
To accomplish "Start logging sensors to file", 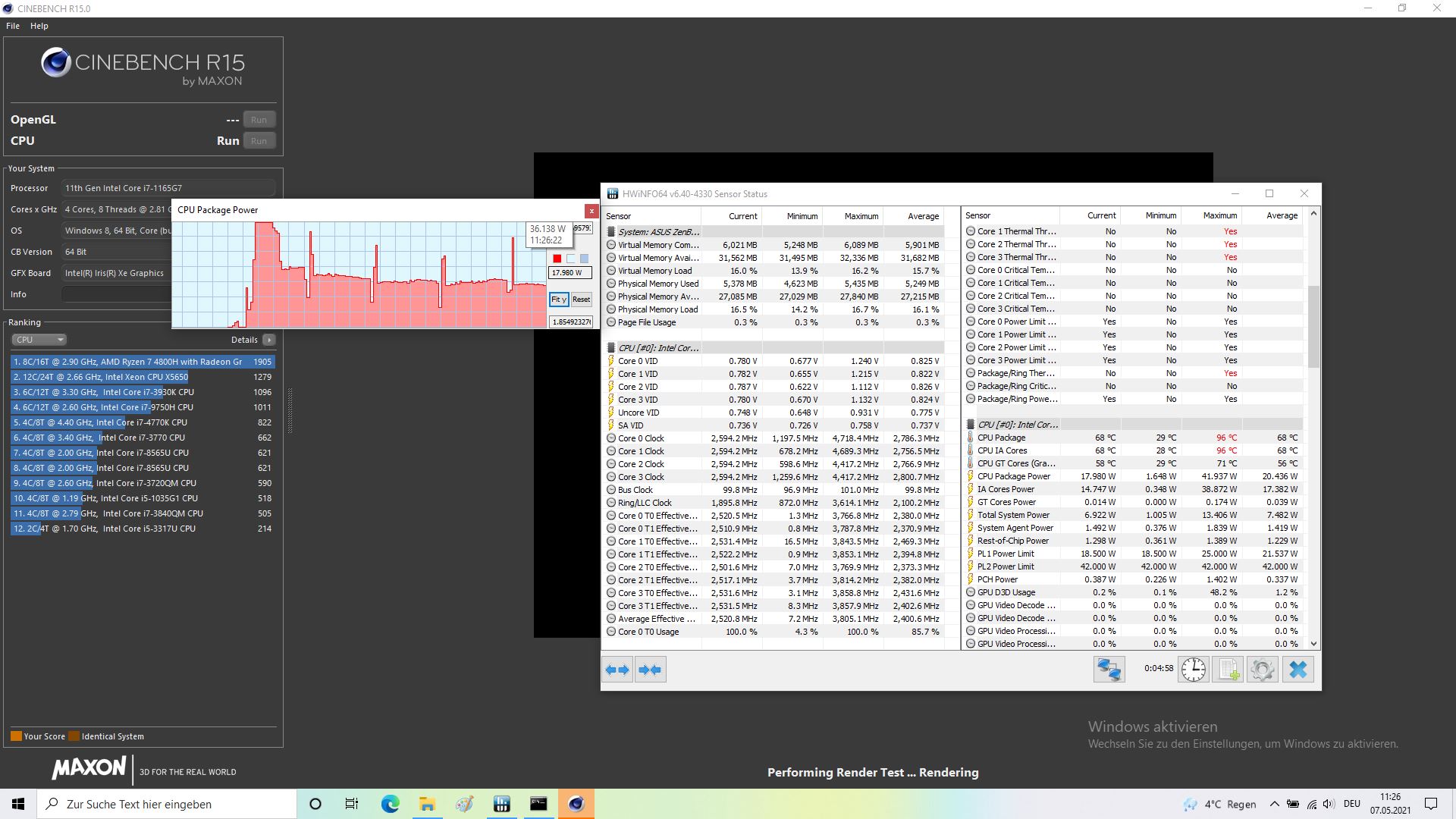I will [1228, 670].
